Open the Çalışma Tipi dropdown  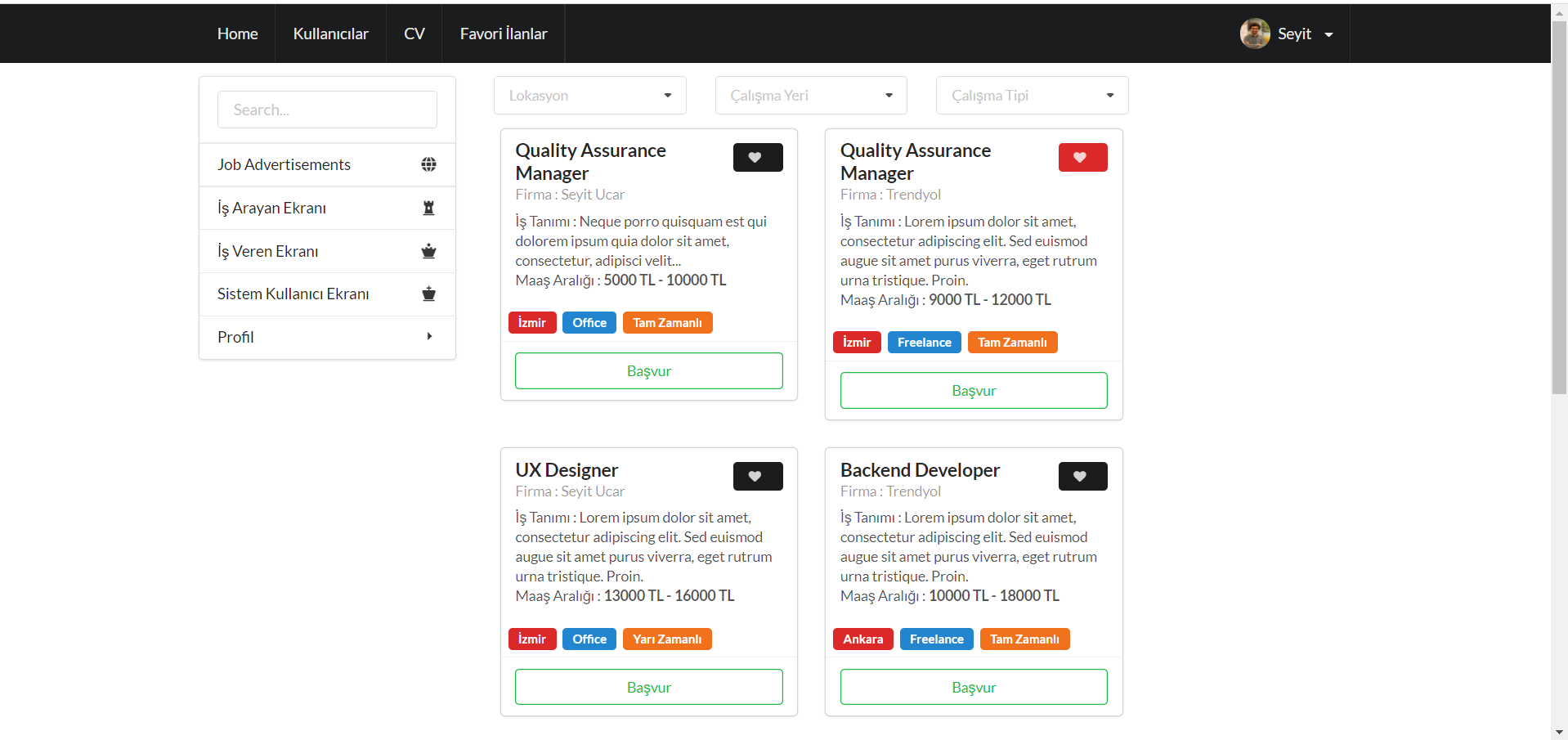click(1031, 95)
